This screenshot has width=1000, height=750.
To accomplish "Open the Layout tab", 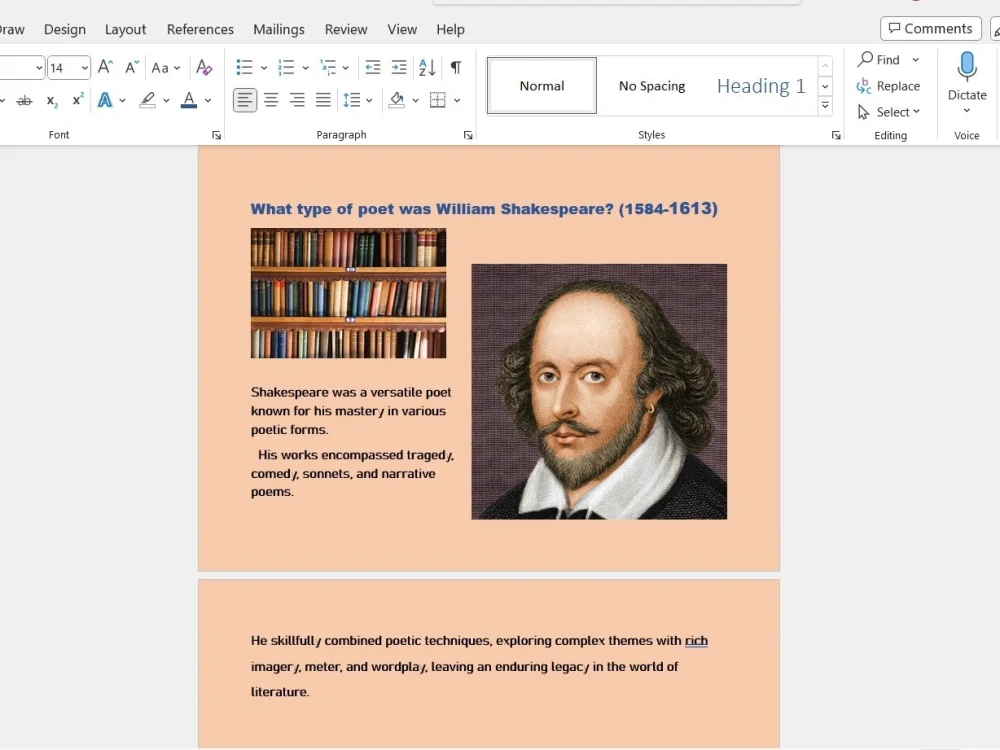I will 125,29.
